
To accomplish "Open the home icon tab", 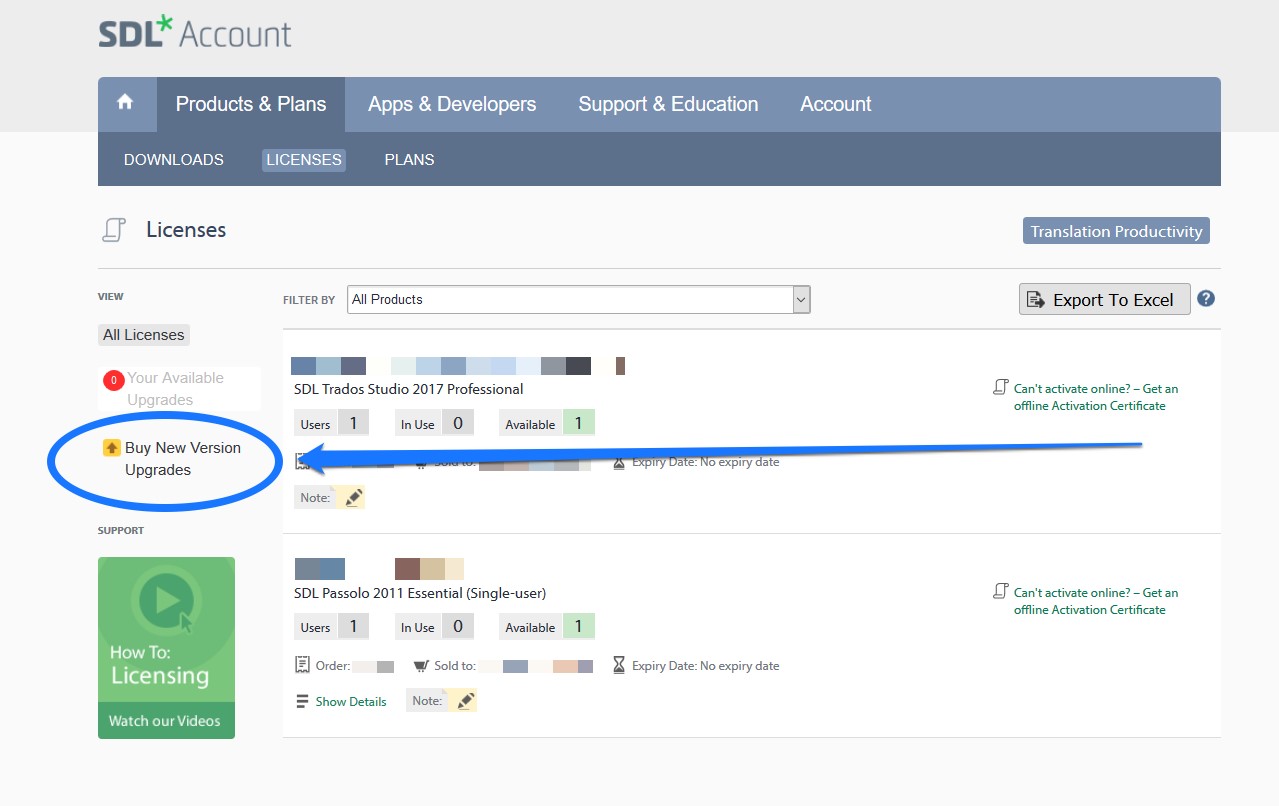I will tap(125, 103).
